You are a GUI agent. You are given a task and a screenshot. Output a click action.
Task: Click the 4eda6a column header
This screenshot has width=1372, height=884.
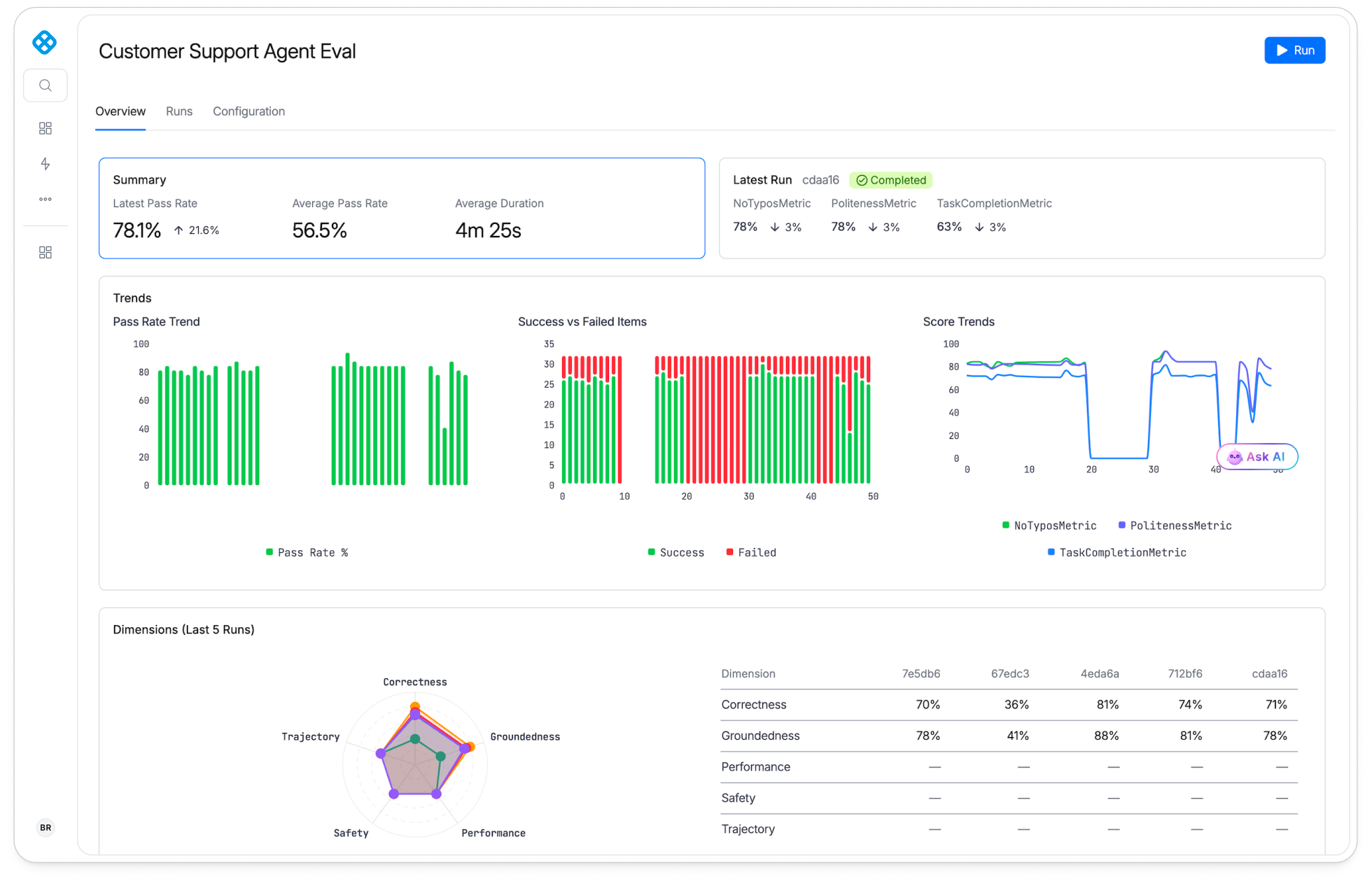click(x=1100, y=674)
